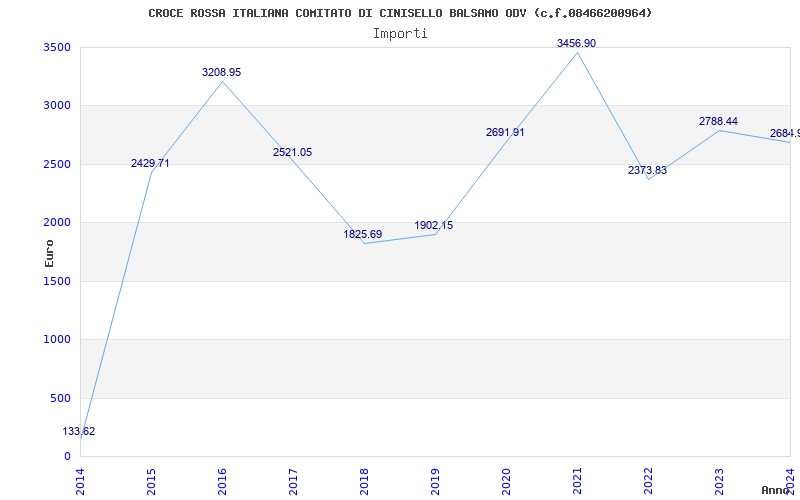Image resolution: width=800 pixels, height=500 pixels.
Task: Click the y-axis value 0
Action: (68, 456)
